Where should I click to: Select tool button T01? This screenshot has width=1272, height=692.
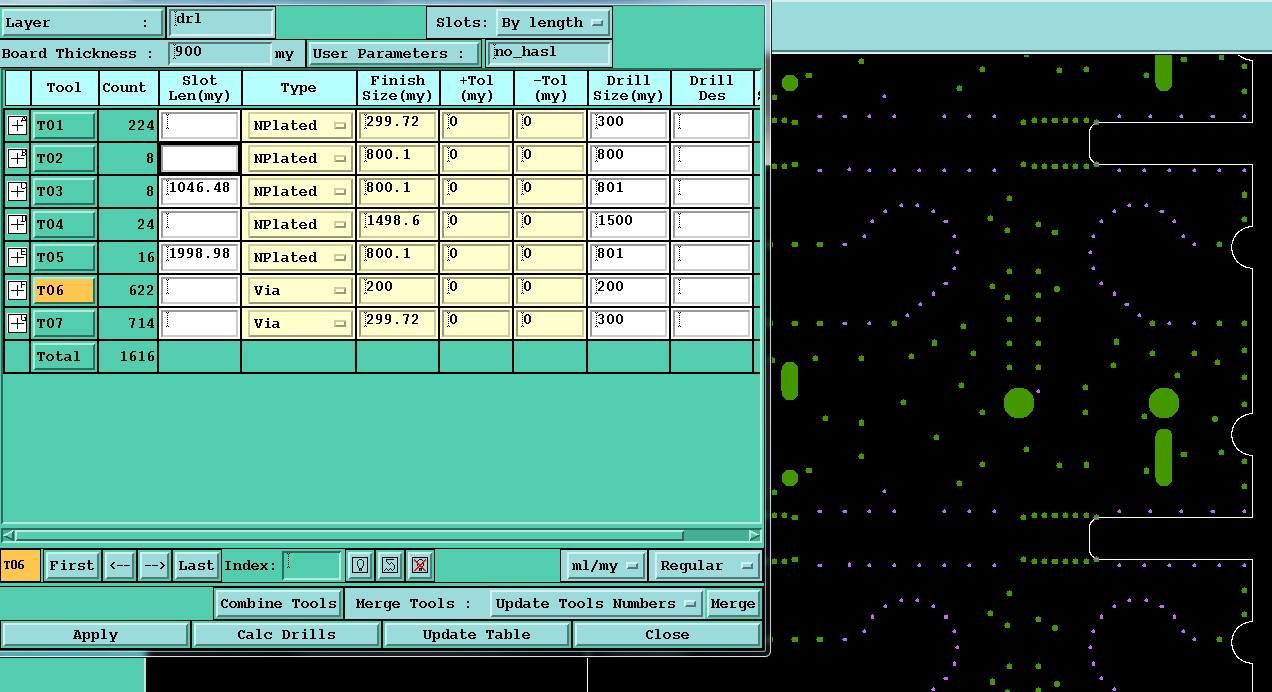tap(64, 125)
